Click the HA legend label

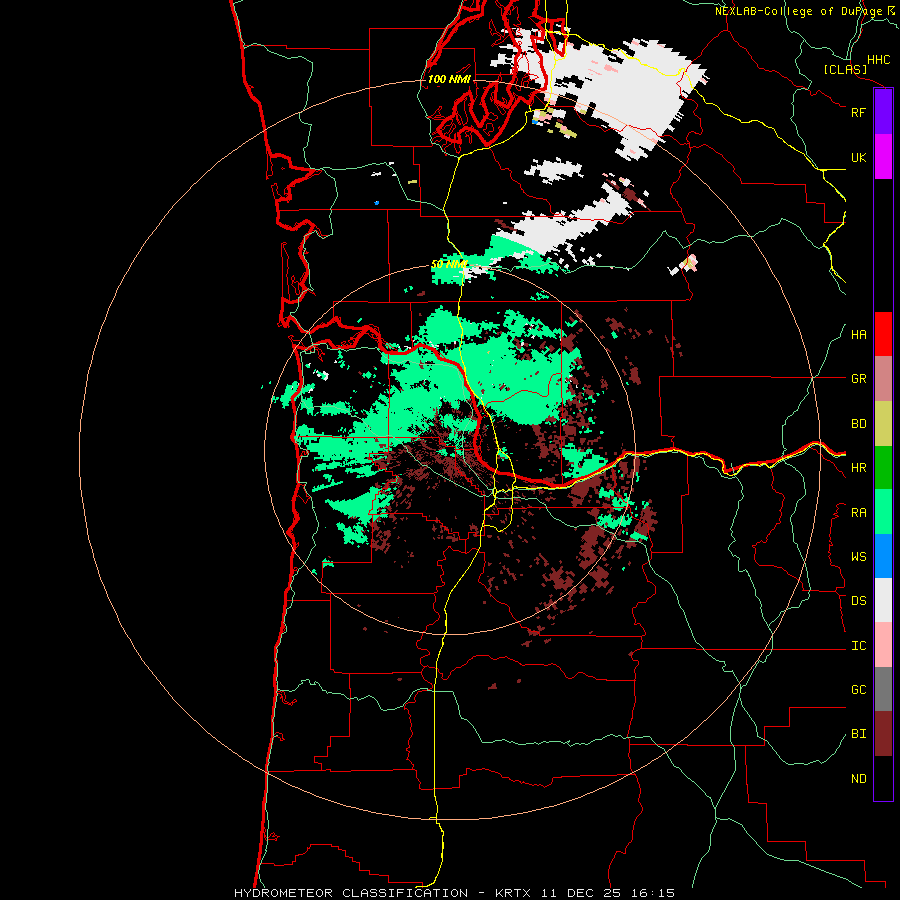coord(858,335)
